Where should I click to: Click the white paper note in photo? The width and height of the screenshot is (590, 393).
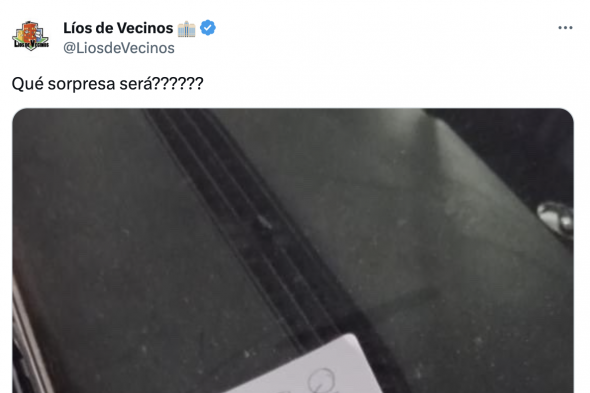pos(305,367)
